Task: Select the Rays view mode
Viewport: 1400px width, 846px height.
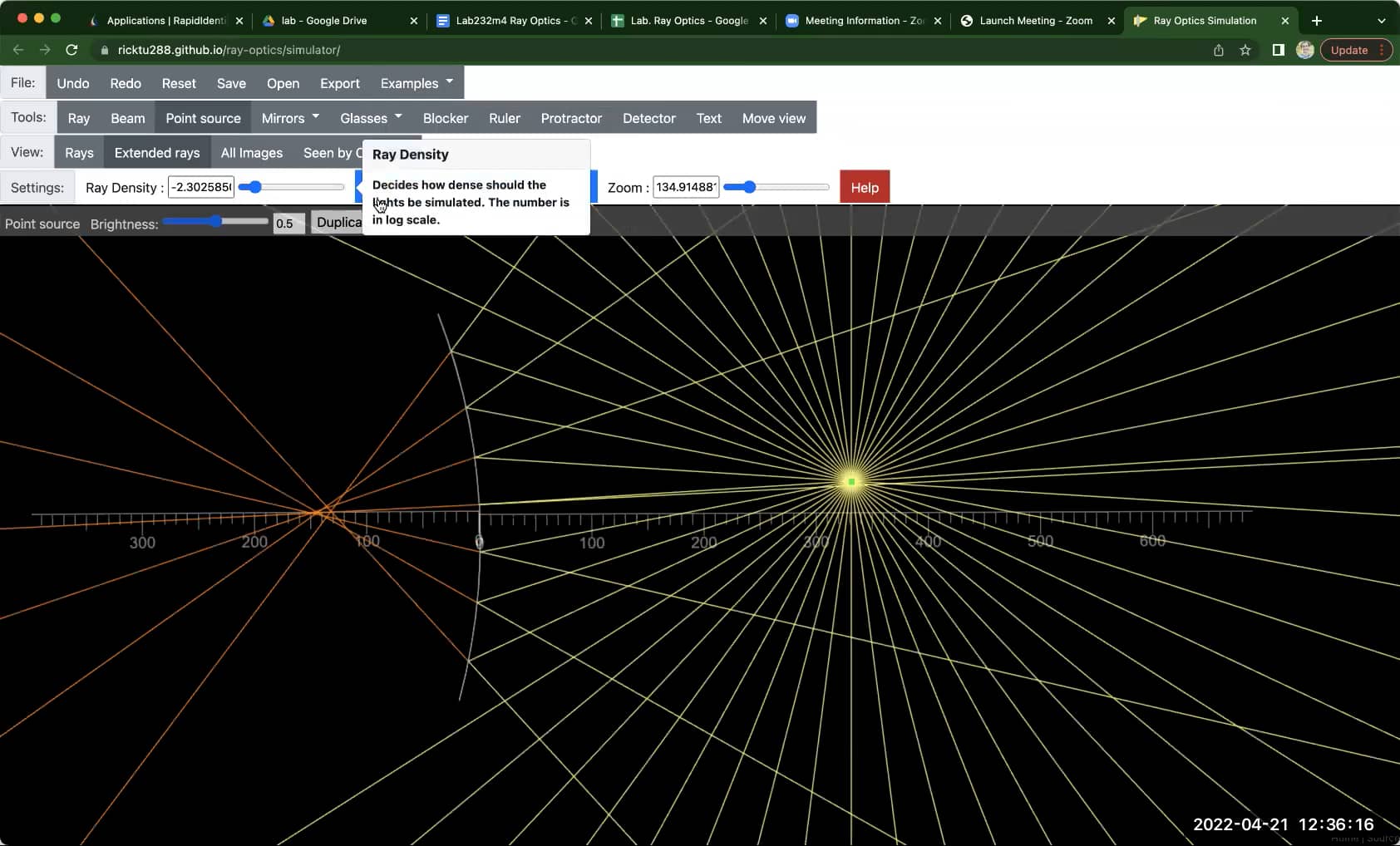Action: (78, 152)
